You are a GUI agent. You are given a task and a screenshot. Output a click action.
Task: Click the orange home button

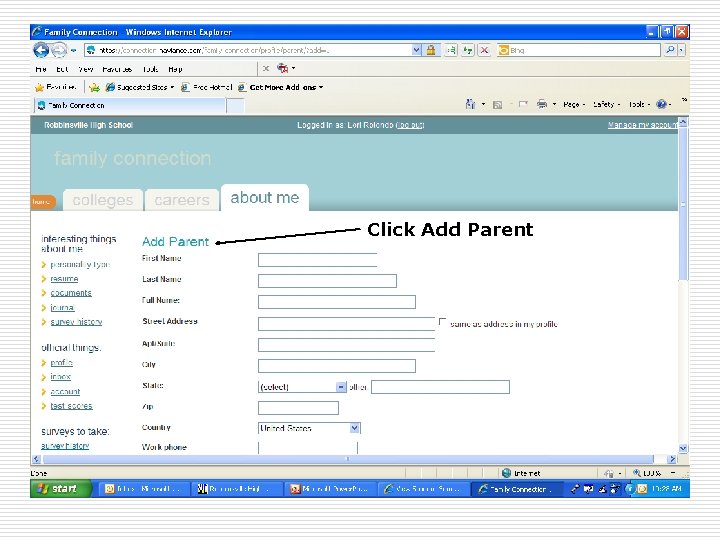click(x=43, y=202)
